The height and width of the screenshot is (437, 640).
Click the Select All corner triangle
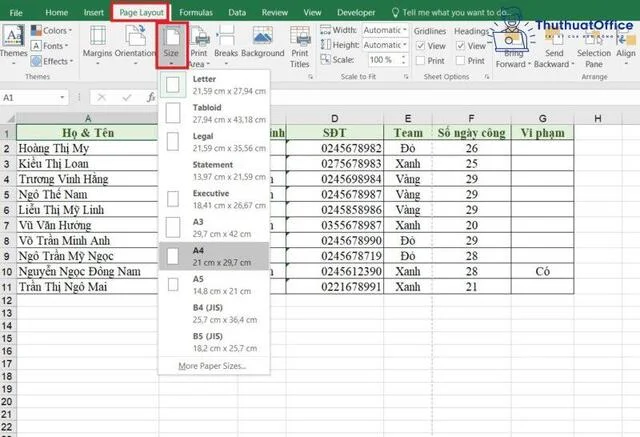pos(11,118)
